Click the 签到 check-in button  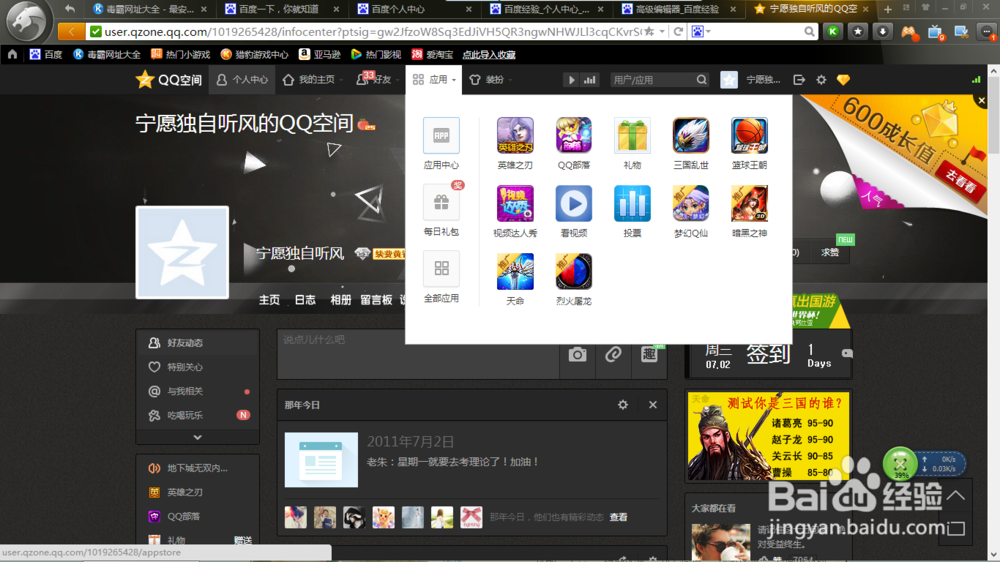click(x=768, y=353)
